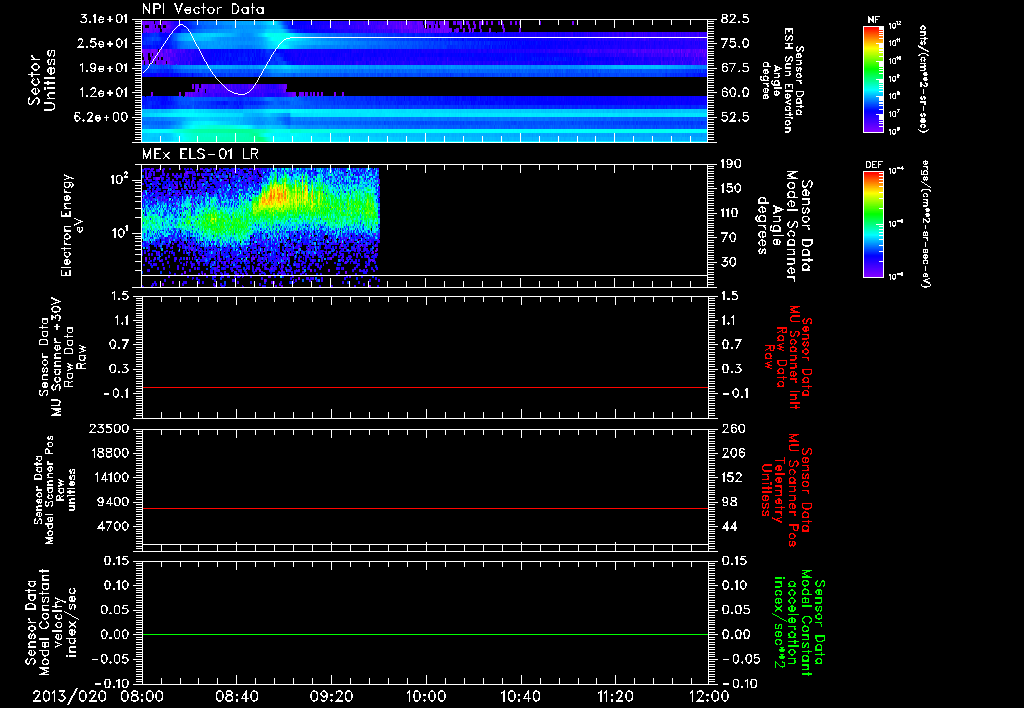Click the DEF color bar units label

[x=925, y=224]
